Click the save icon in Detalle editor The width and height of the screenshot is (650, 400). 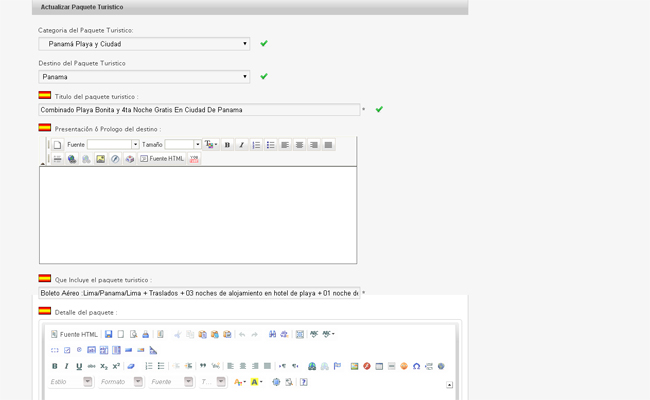[108, 335]
